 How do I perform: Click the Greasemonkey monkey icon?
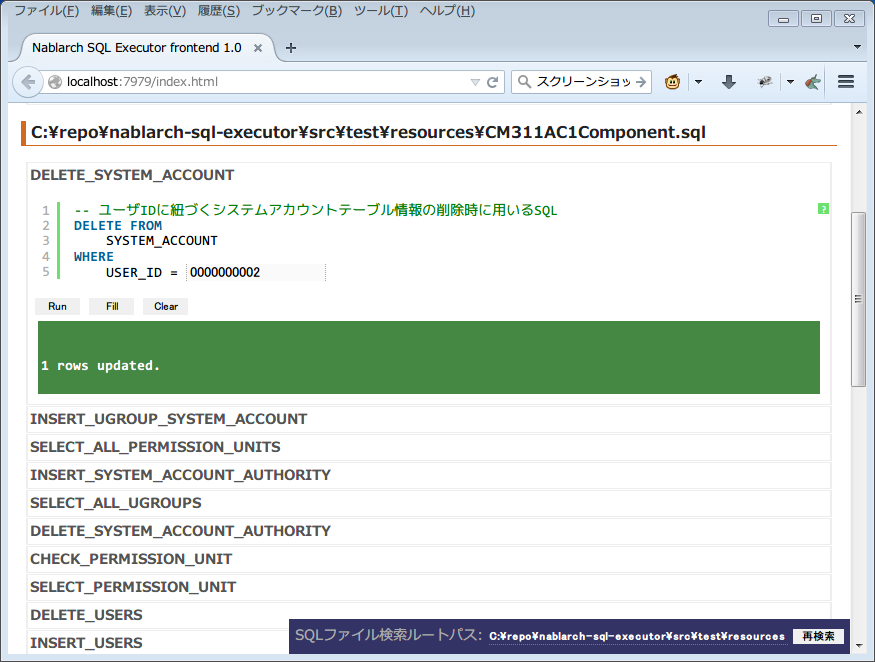click(673, 82)
